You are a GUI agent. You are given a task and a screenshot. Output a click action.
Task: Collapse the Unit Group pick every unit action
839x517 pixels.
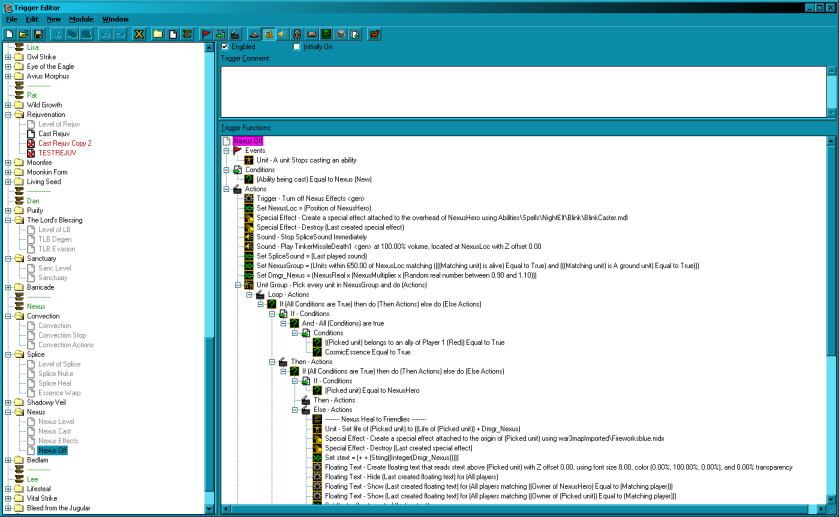[x=238, y=285]
